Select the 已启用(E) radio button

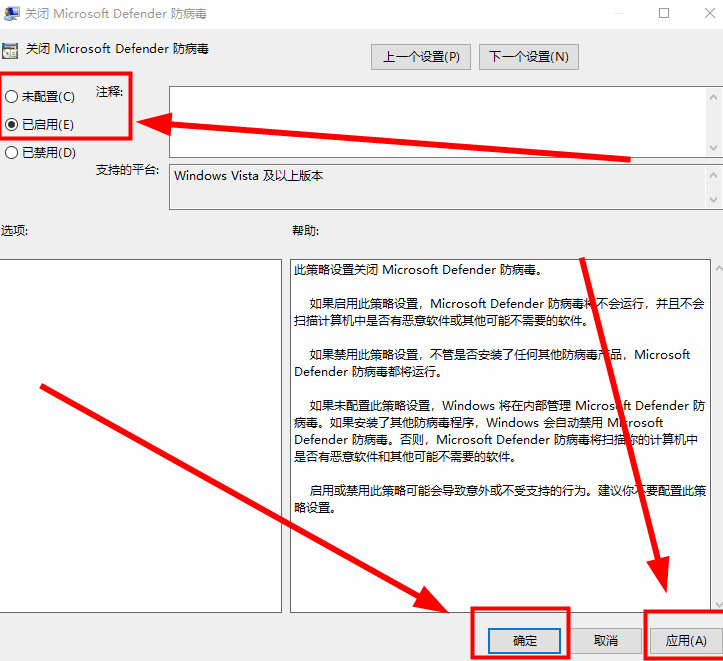pos(11,125)
